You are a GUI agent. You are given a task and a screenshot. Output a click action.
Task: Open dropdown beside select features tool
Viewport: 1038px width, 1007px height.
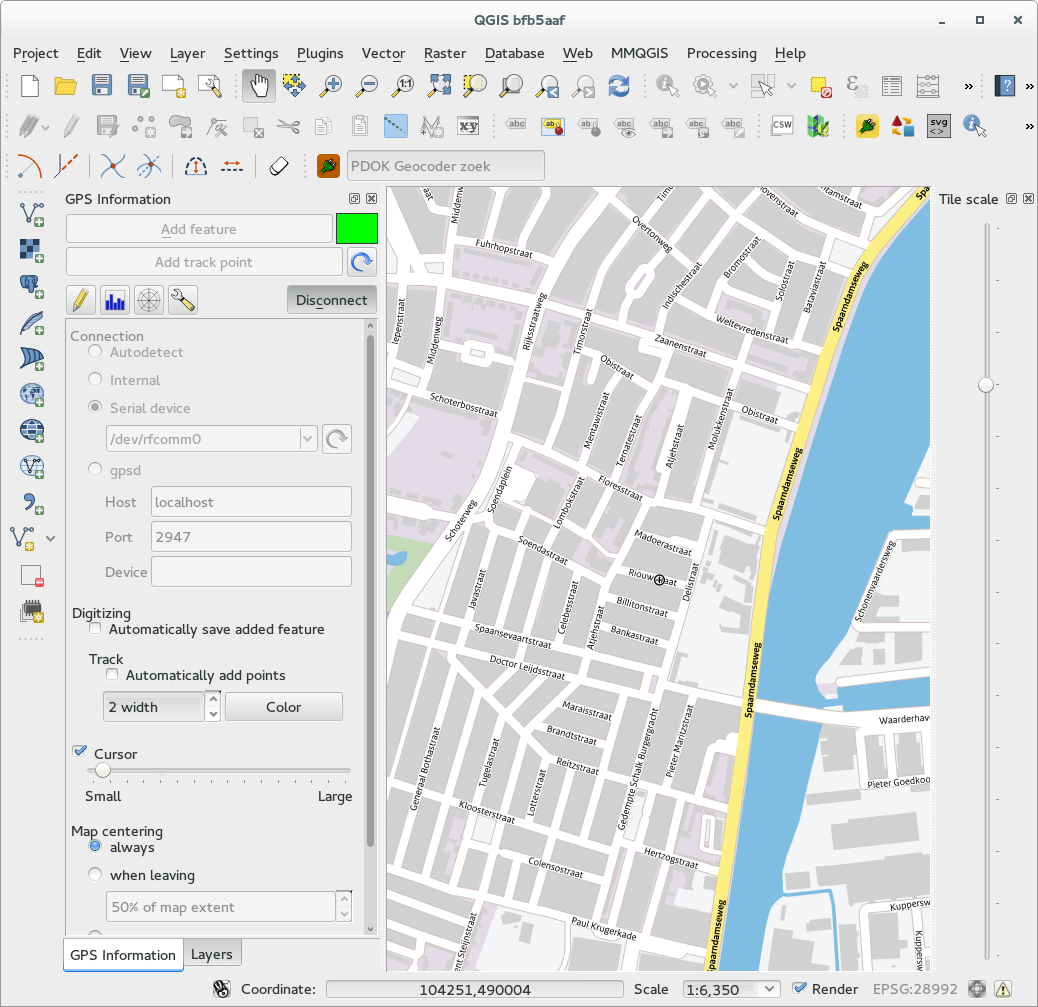point(791,86)
